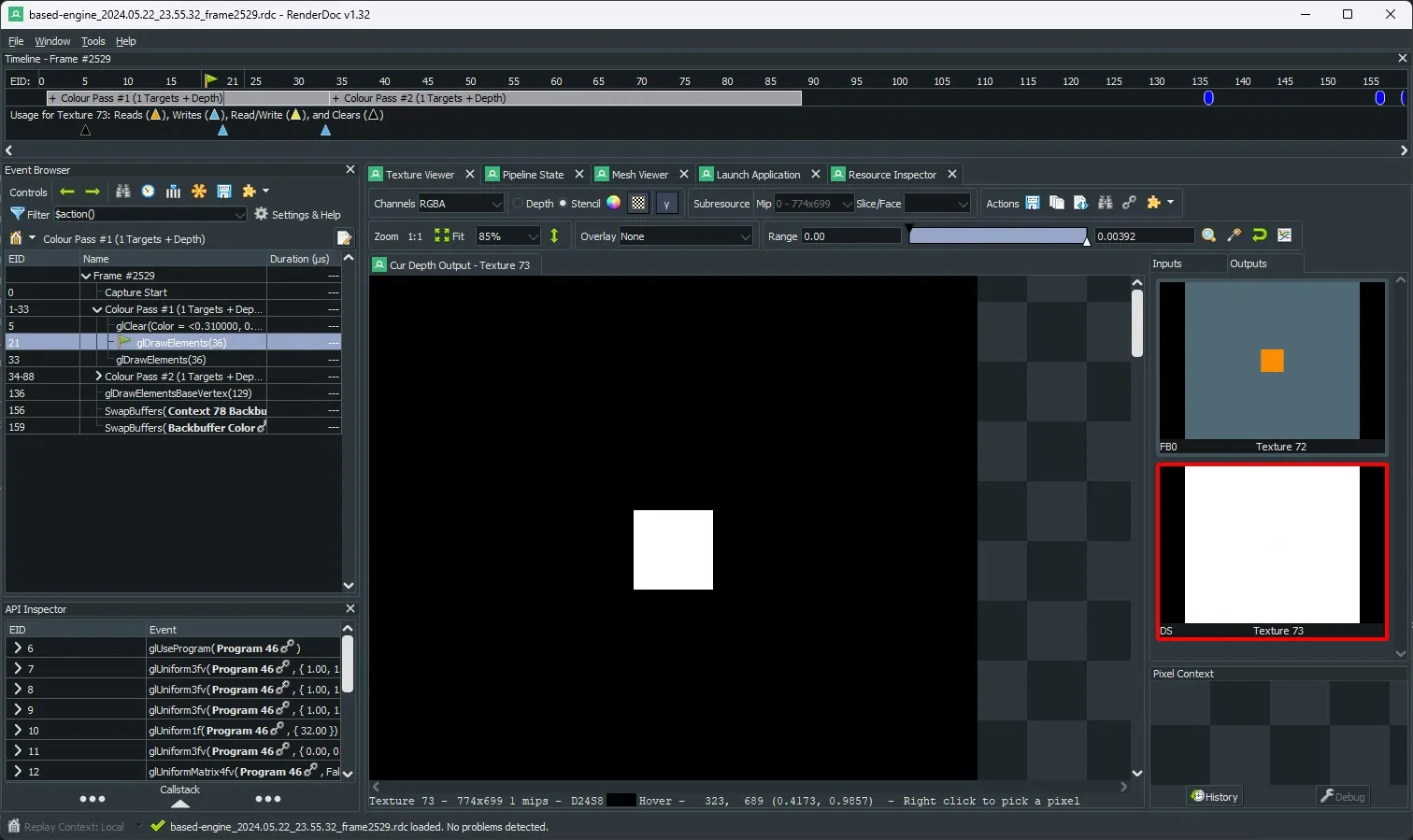Collapse Colour Pass #1 in event tree
The width and height of the screenshot is (1413, 840).
97,309
